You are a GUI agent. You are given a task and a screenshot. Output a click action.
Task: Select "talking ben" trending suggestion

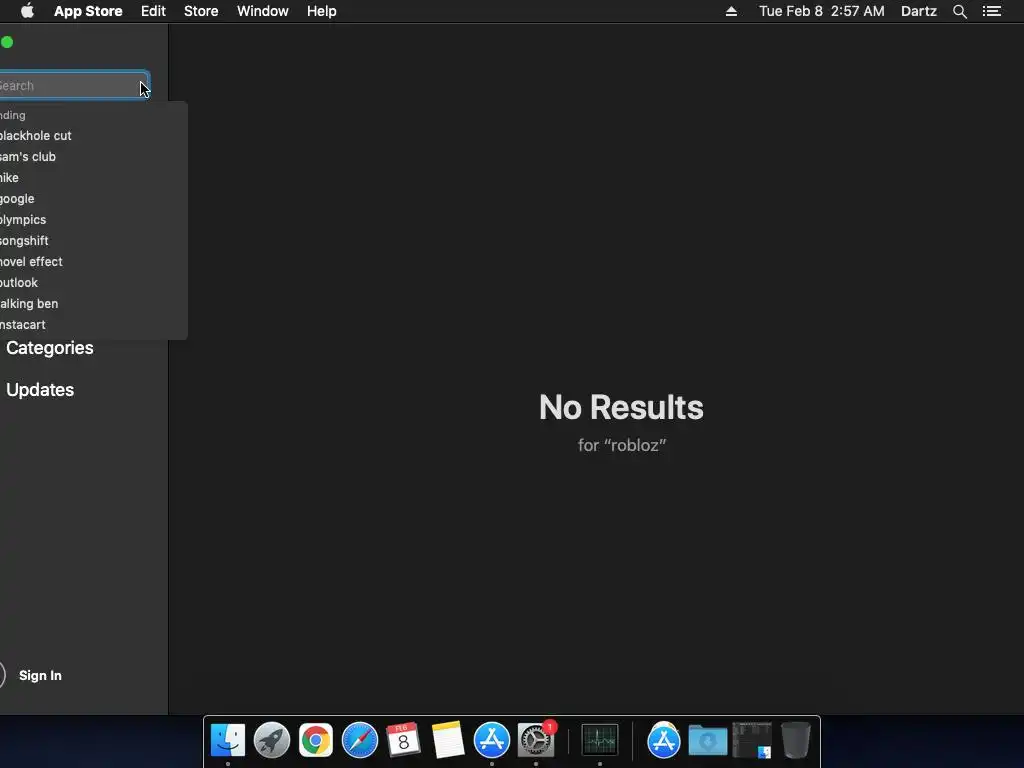point(93,304)
